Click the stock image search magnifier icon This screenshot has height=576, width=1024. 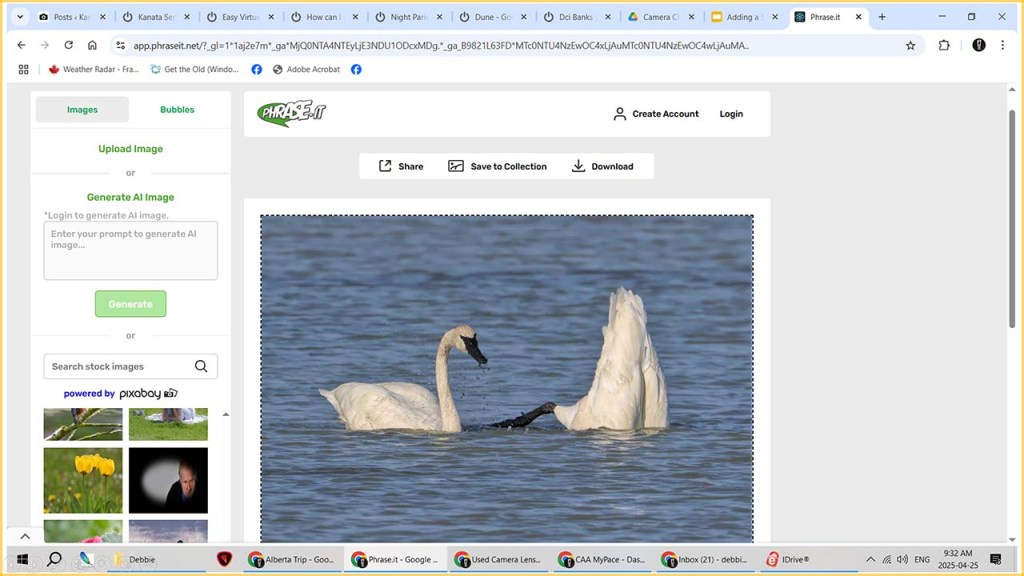click(x=201, y=366)
